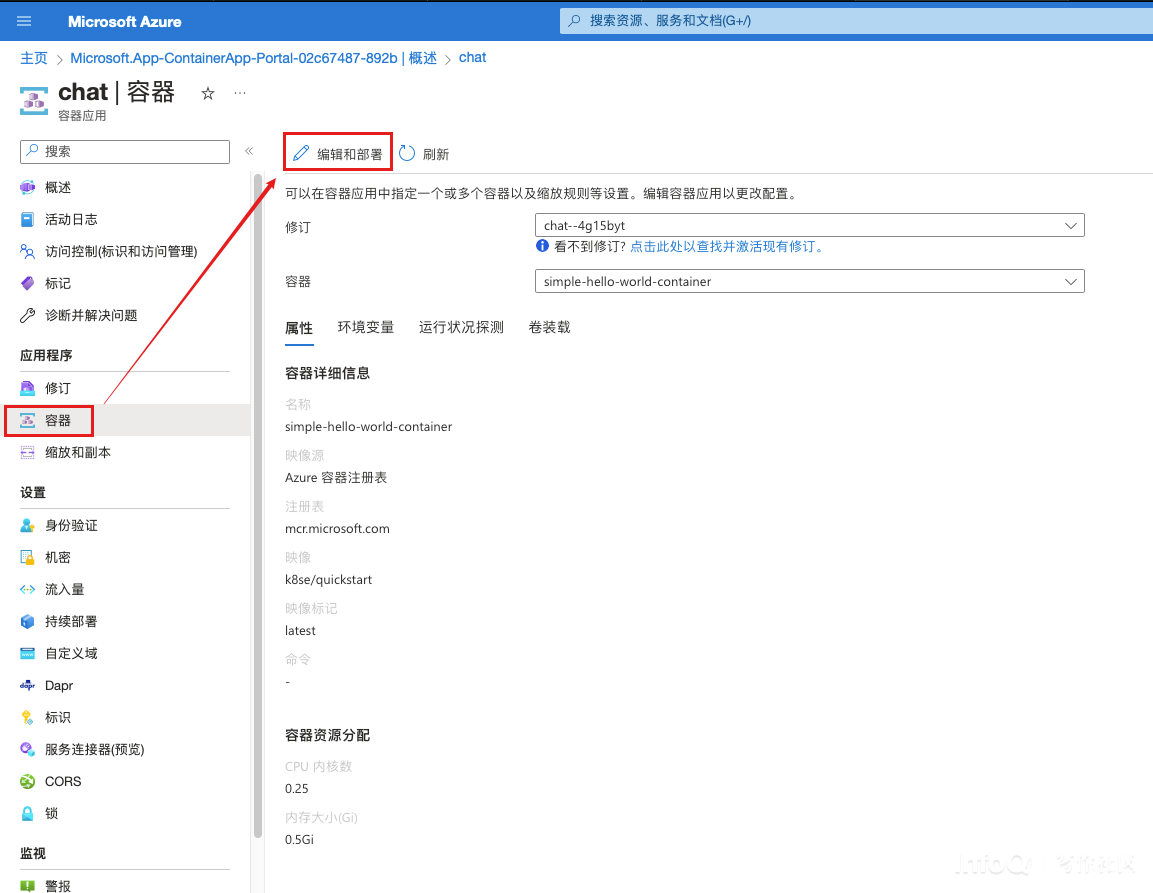Go to 主页 in the breadcrumb

click(34, 58)
